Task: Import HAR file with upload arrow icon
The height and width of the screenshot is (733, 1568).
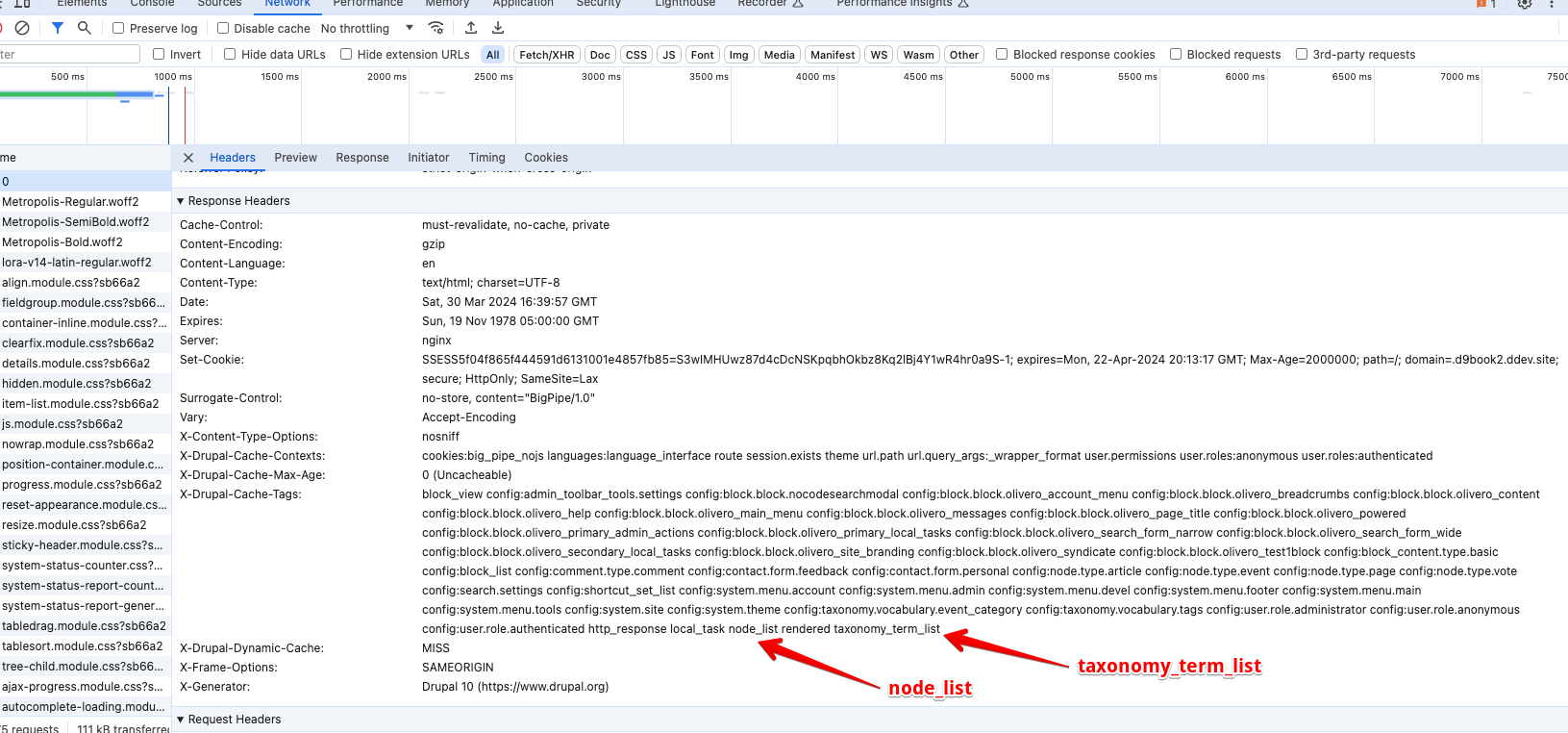Action: click(x=471, y=28)
